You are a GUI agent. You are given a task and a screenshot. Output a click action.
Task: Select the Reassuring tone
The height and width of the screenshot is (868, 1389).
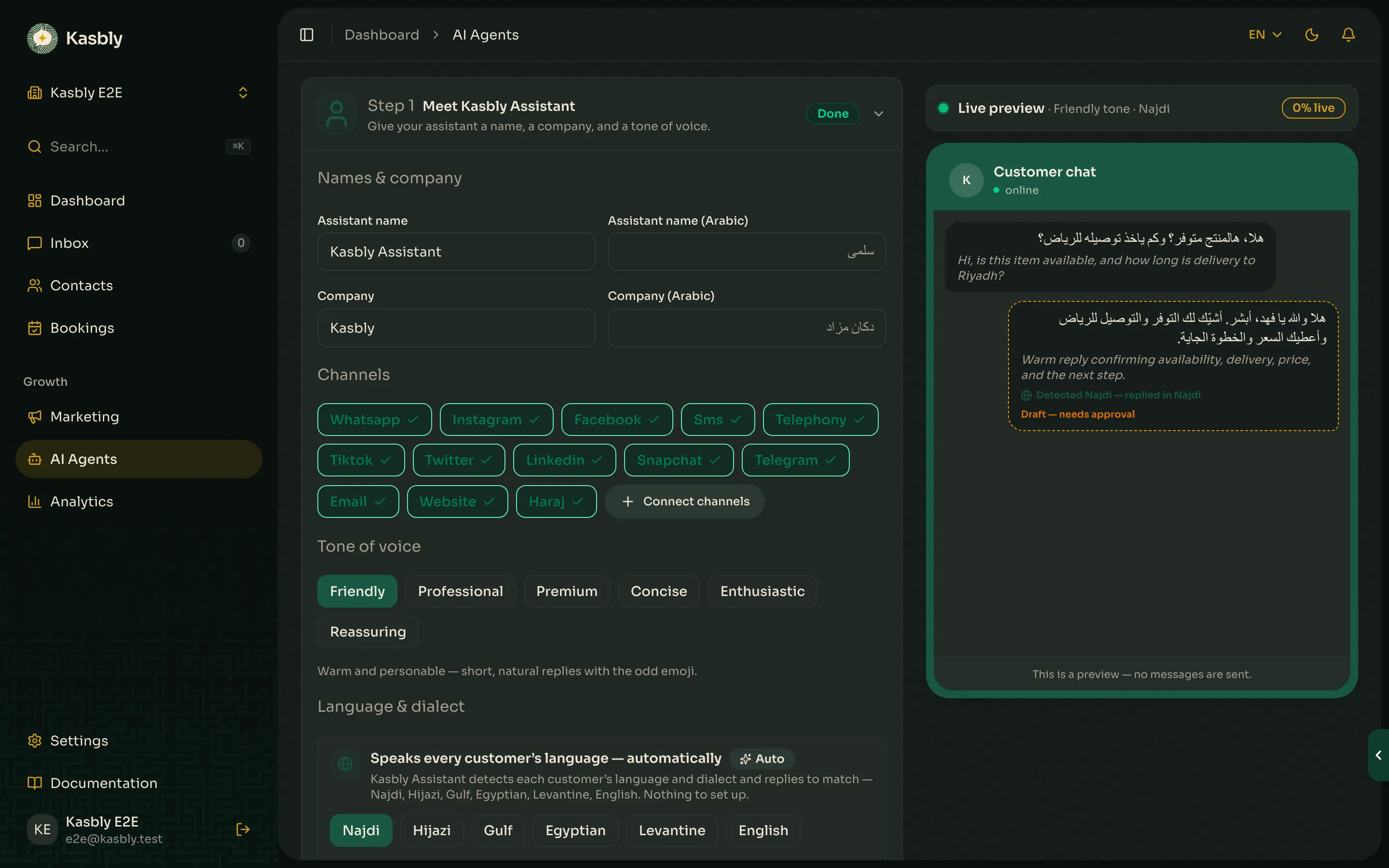click(x=368, y=632)
